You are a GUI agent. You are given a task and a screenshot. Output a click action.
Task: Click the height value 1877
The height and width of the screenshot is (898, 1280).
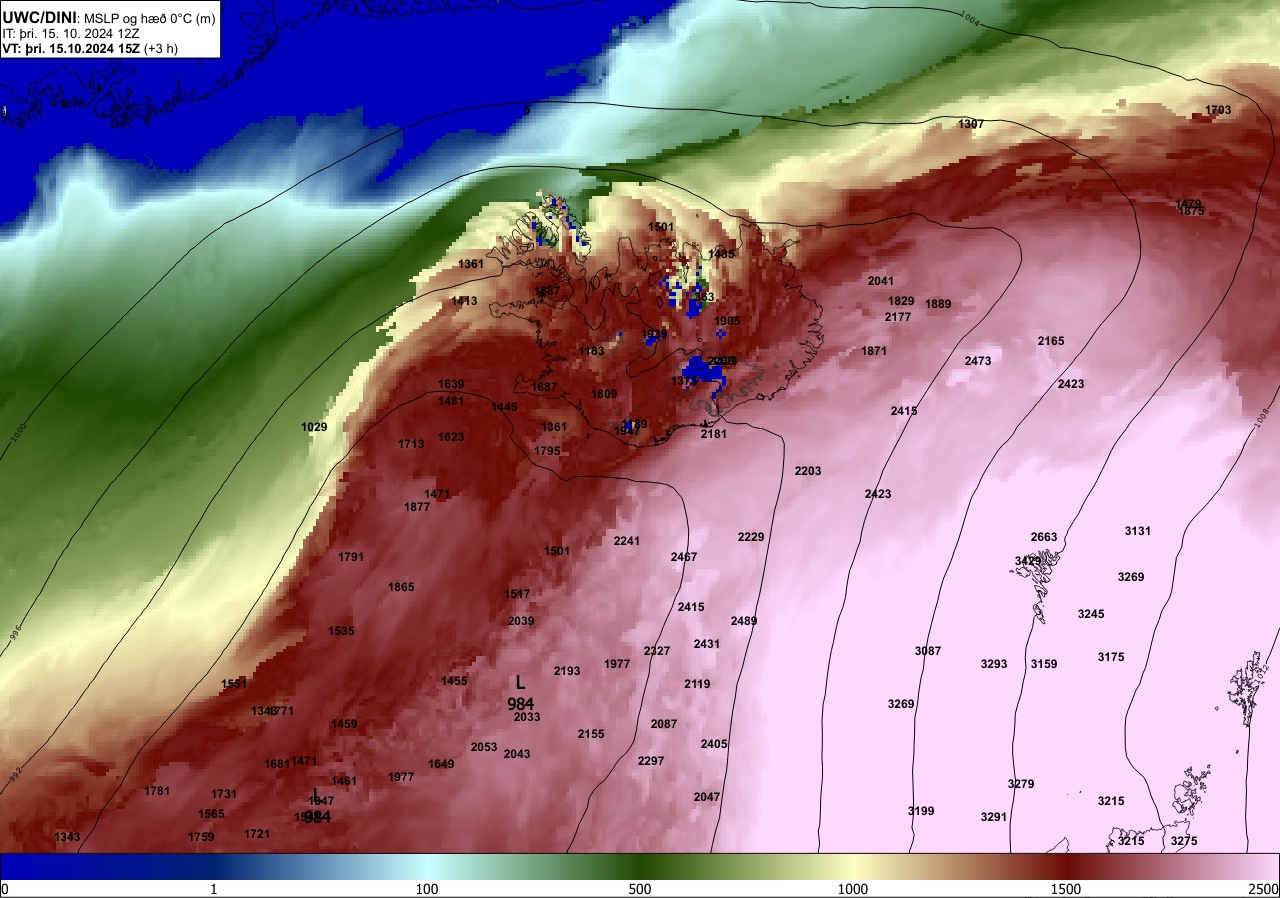pos(417,507)
